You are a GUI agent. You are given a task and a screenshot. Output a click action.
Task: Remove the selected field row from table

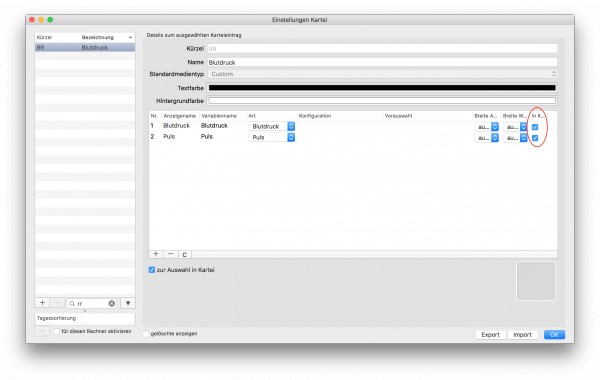171,254
